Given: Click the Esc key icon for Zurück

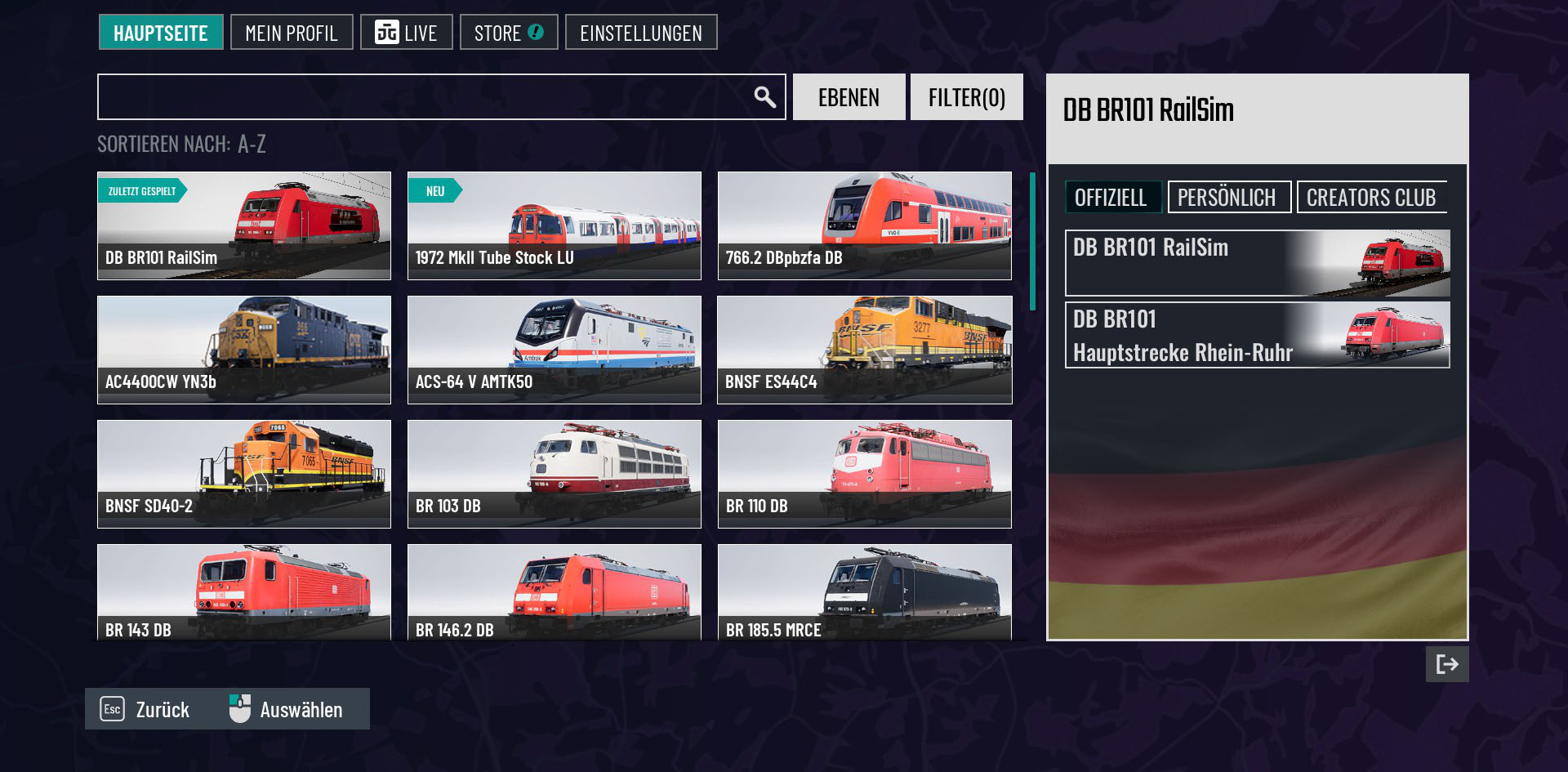Looking at the screenshot, I should click(x=112, y=708).
